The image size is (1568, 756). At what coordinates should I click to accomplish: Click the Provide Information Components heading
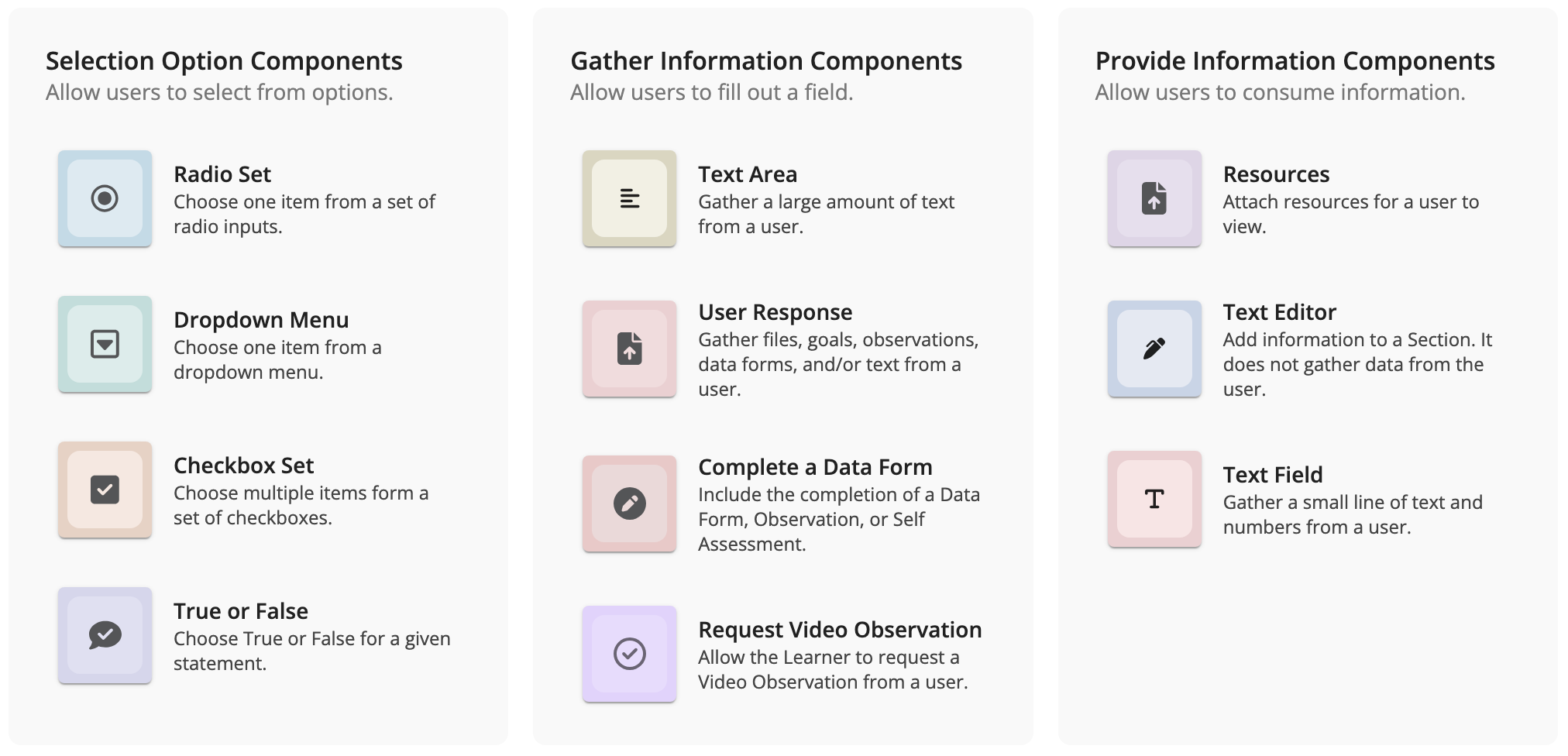(x=1295, y=61)
